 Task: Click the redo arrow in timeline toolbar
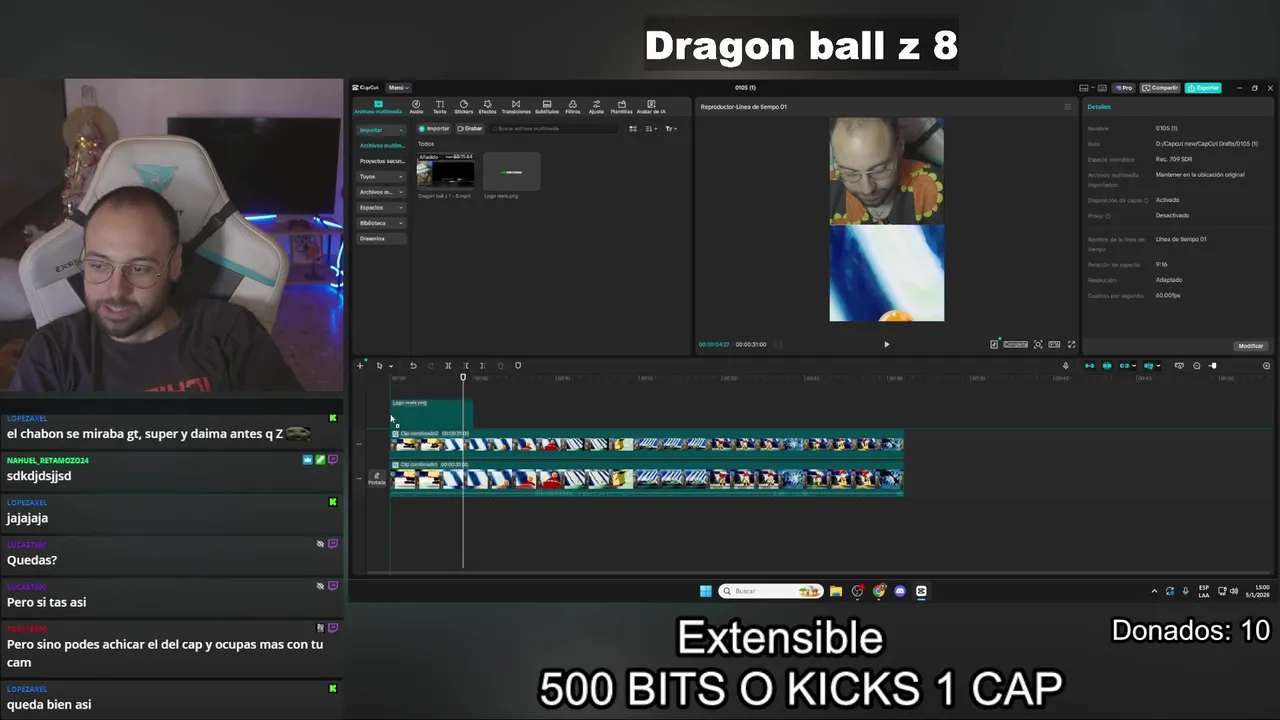coord(430,366)
